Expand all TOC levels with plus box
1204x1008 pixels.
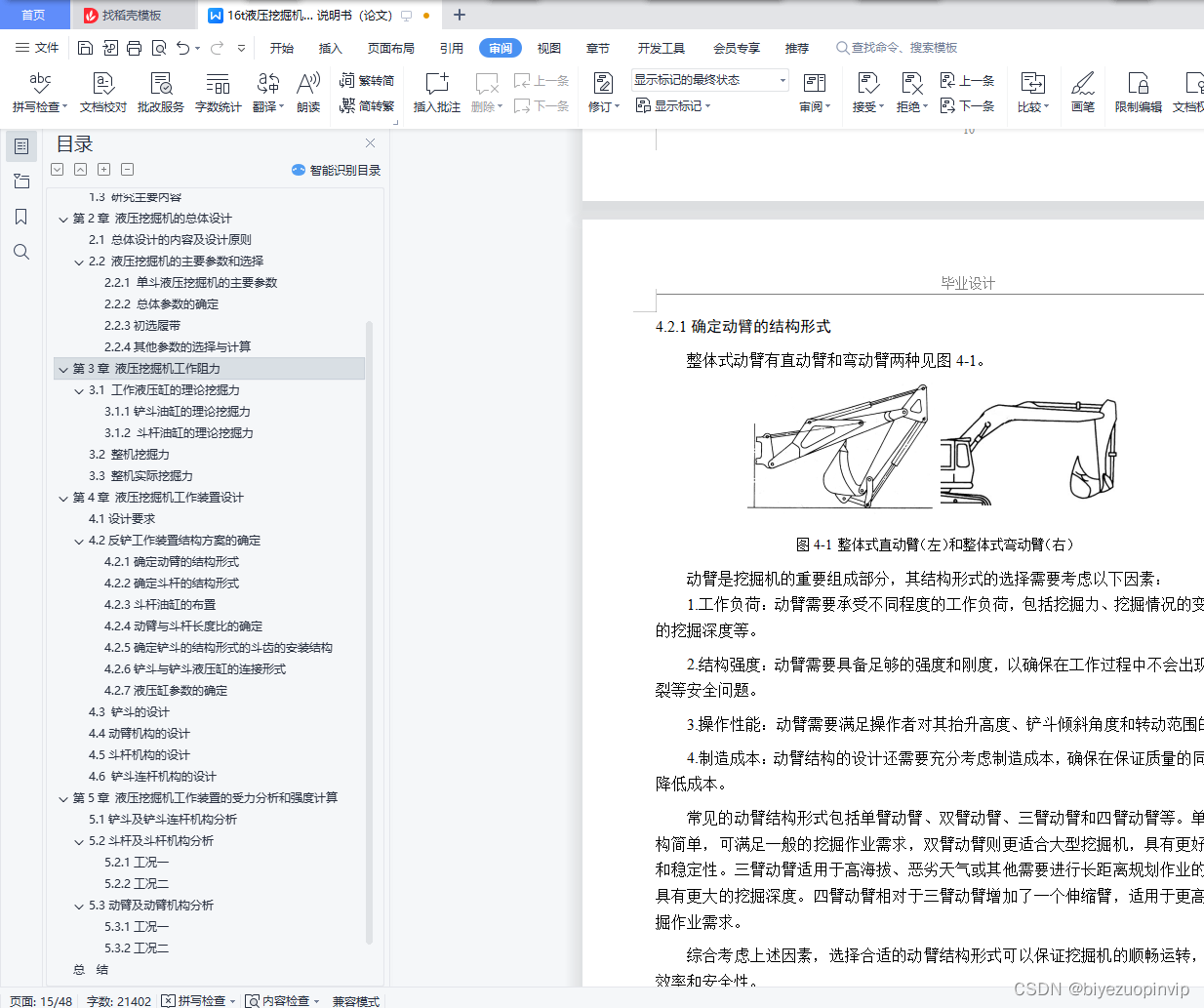point(103,170)
